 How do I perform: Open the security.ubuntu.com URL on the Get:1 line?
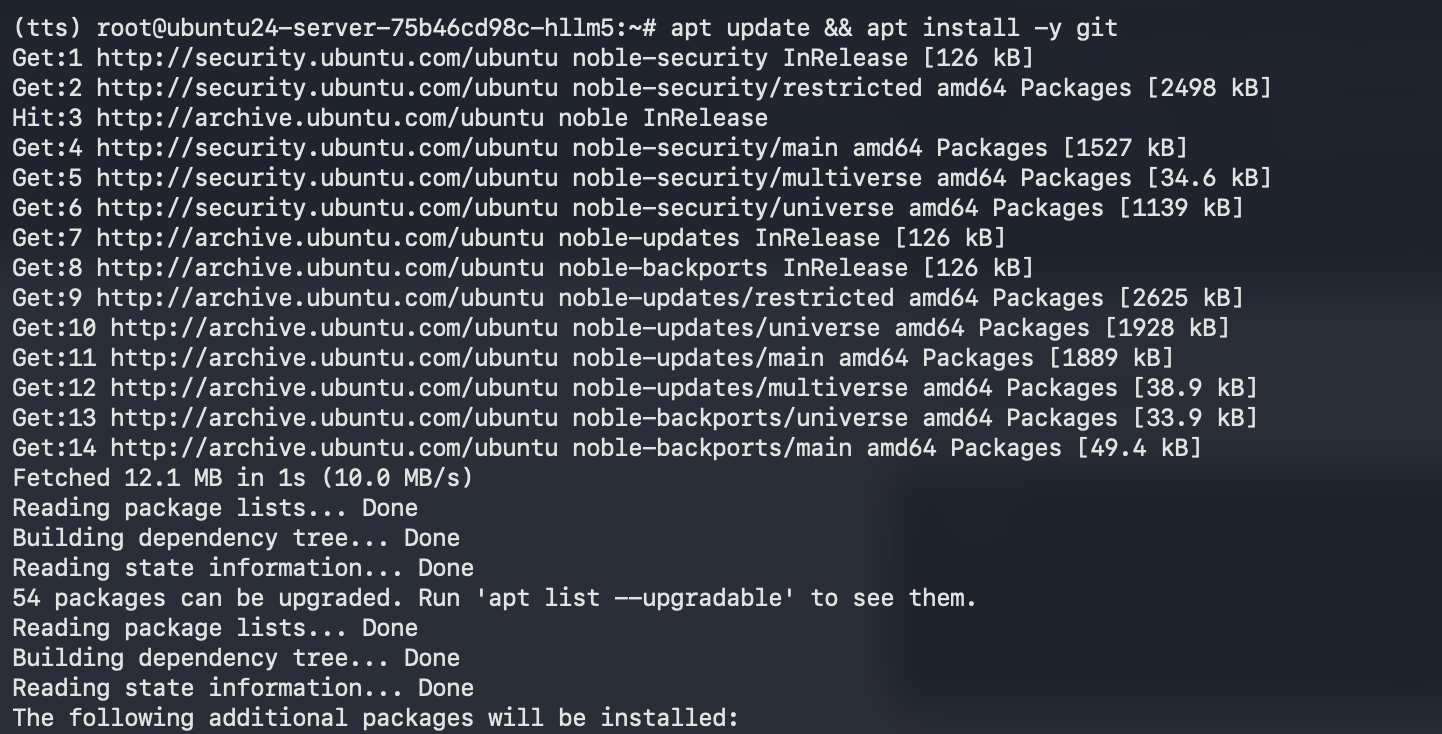pos(326,58)
